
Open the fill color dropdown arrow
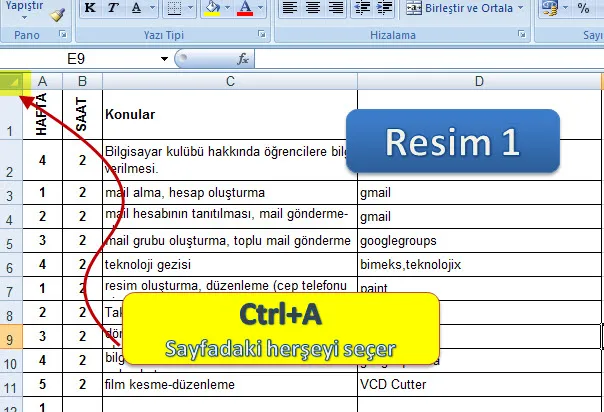(x=226, y=9)
